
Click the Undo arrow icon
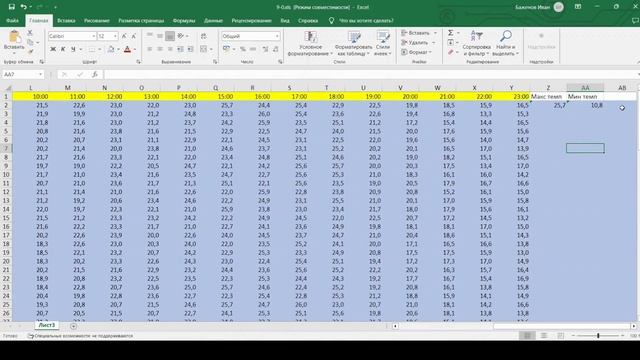point(24,7)
